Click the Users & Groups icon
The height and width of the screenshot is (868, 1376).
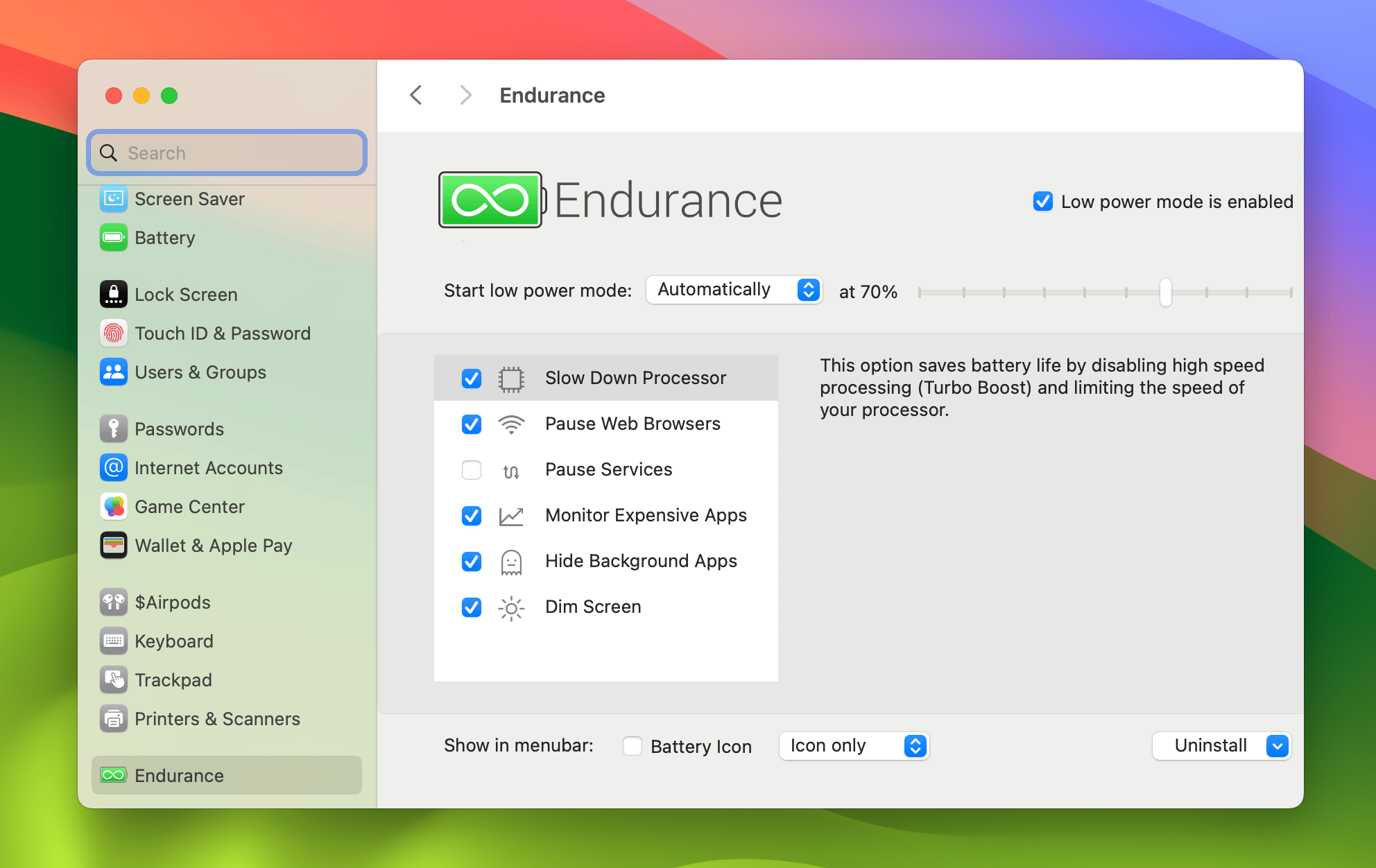click(114, 372)
